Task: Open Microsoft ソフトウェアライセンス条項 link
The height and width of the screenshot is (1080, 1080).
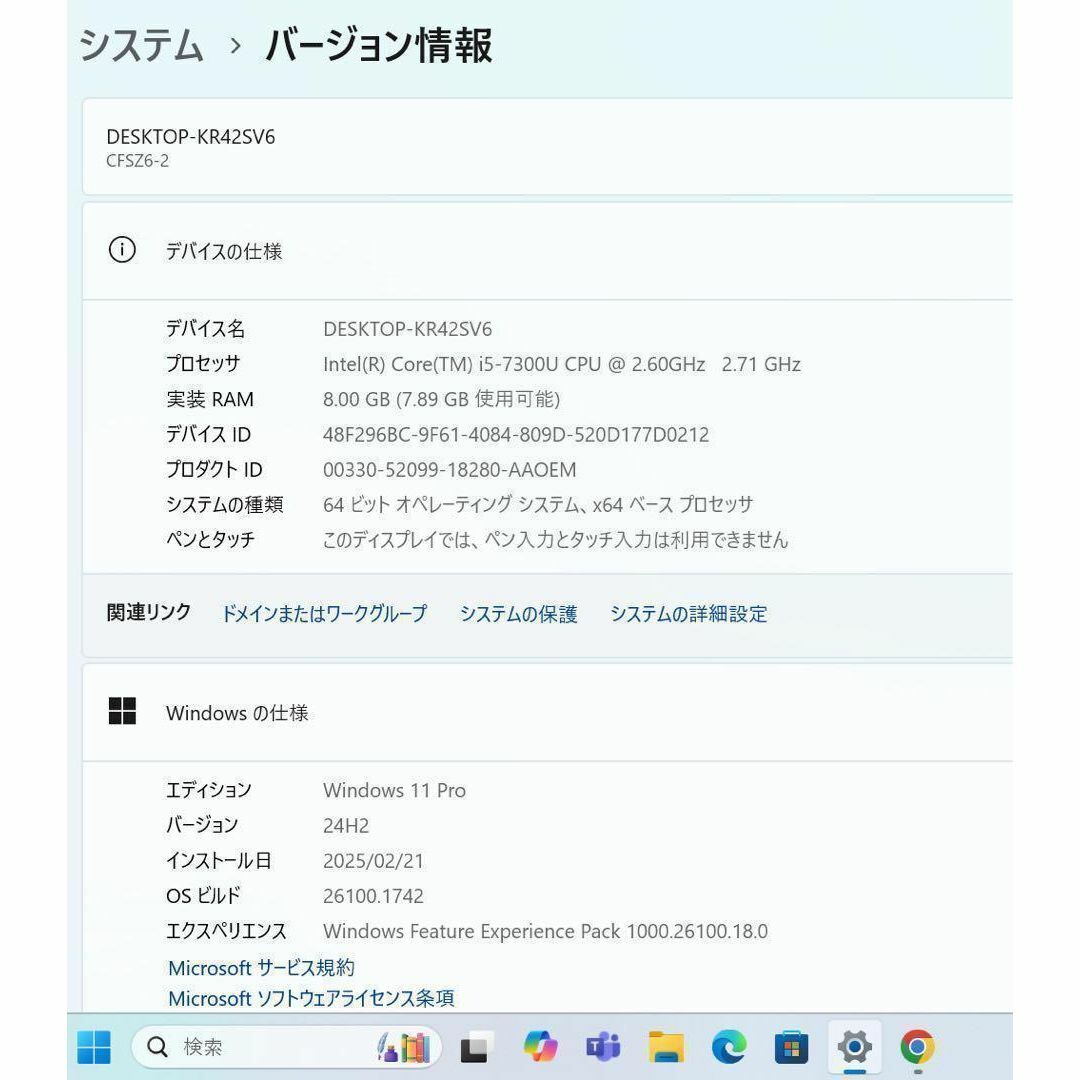Action: (311, 998)
